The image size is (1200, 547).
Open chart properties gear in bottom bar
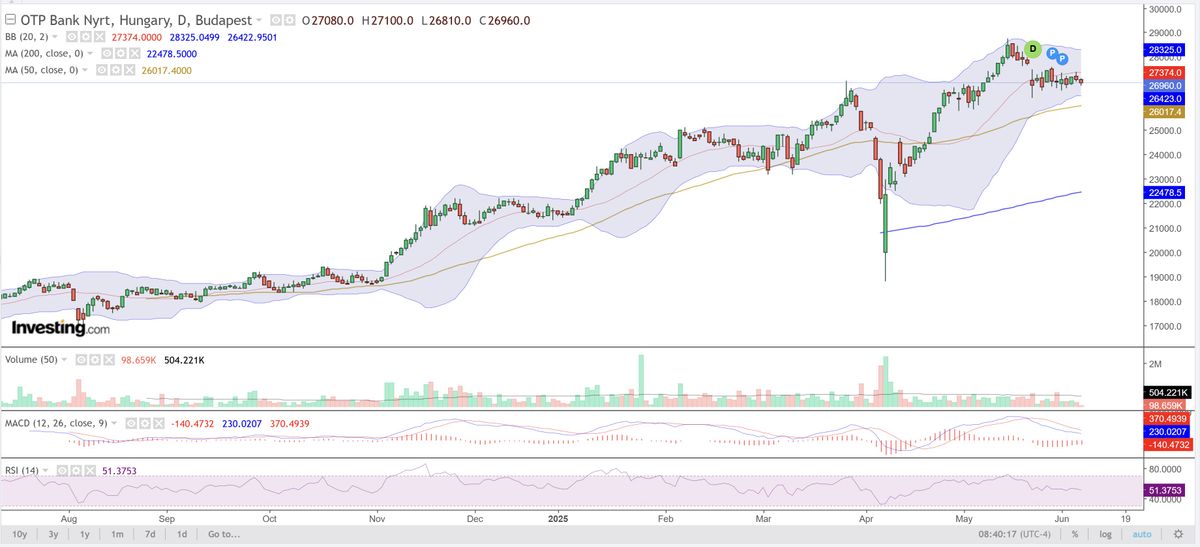coord(1178,535)
